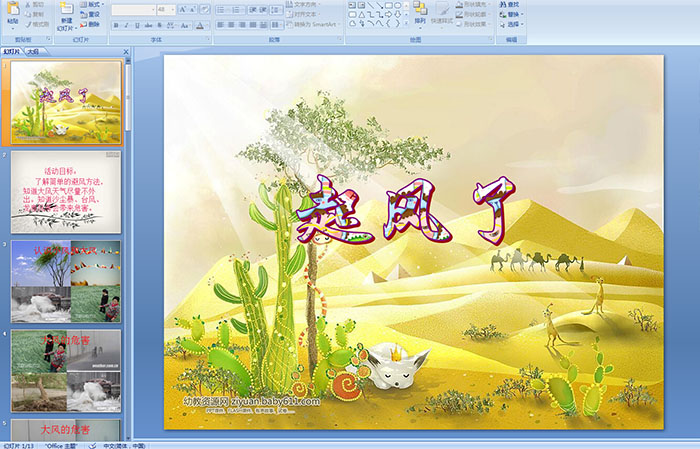700x449 pixels.
Task: Click the Copy icon in the clipboard group
Action: click(x=29, y=14)
